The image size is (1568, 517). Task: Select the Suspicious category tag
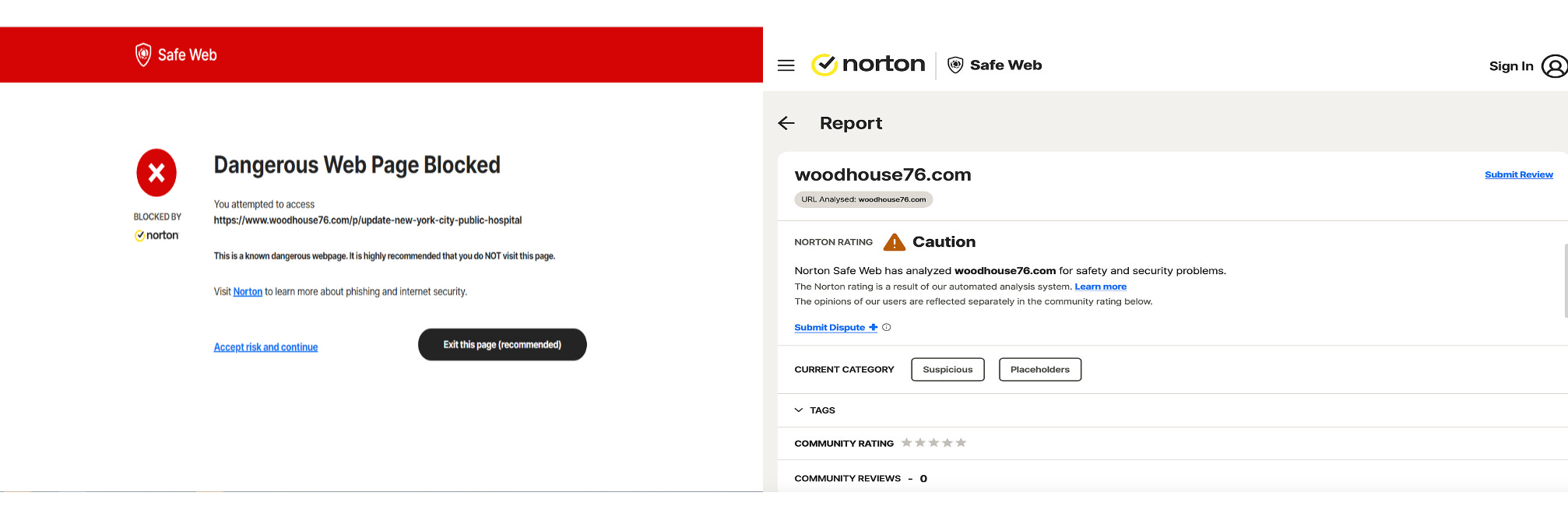947,370
